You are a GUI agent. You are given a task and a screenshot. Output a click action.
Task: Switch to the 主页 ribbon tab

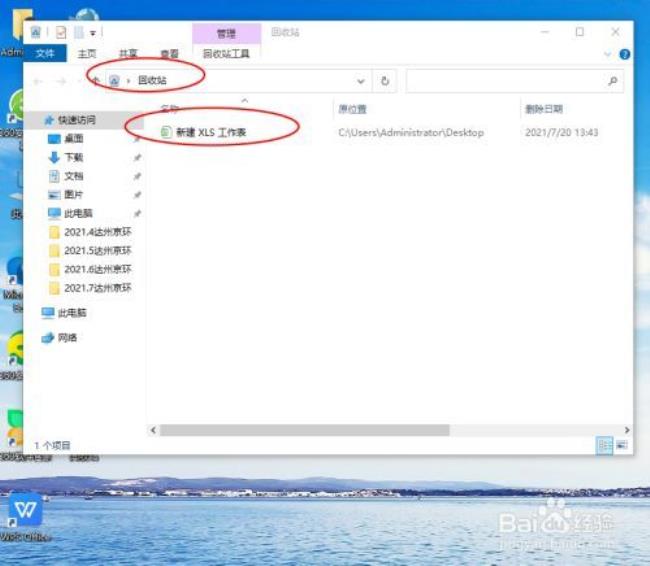(87, 53)
